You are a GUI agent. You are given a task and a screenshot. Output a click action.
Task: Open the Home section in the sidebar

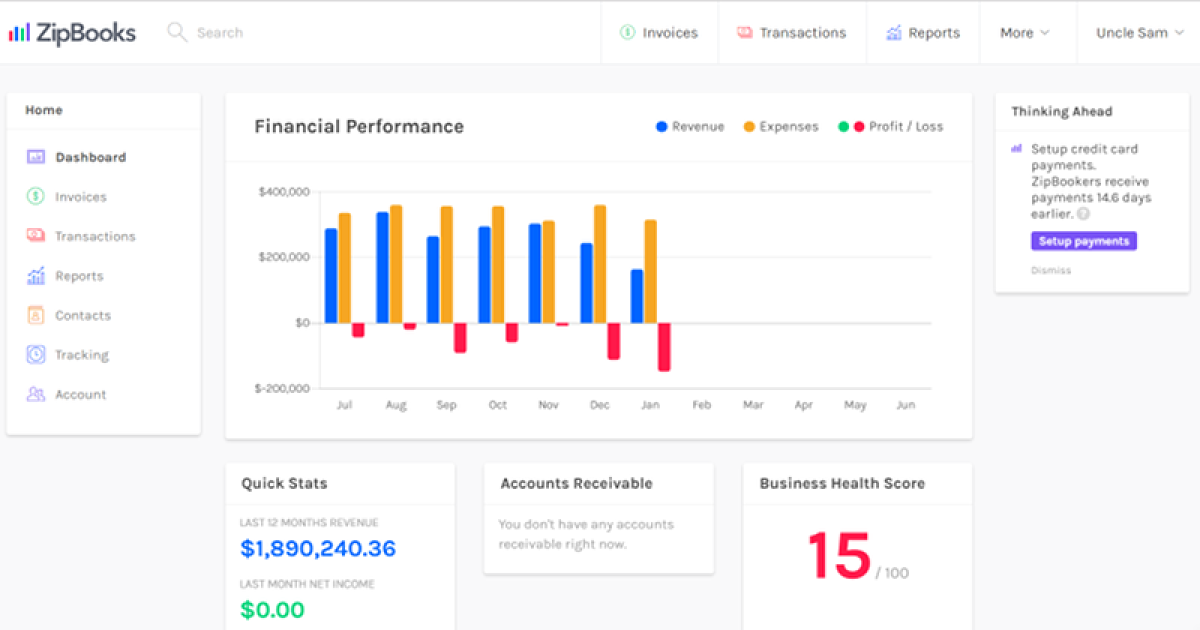pyautogui.click(x=43, y=110)
